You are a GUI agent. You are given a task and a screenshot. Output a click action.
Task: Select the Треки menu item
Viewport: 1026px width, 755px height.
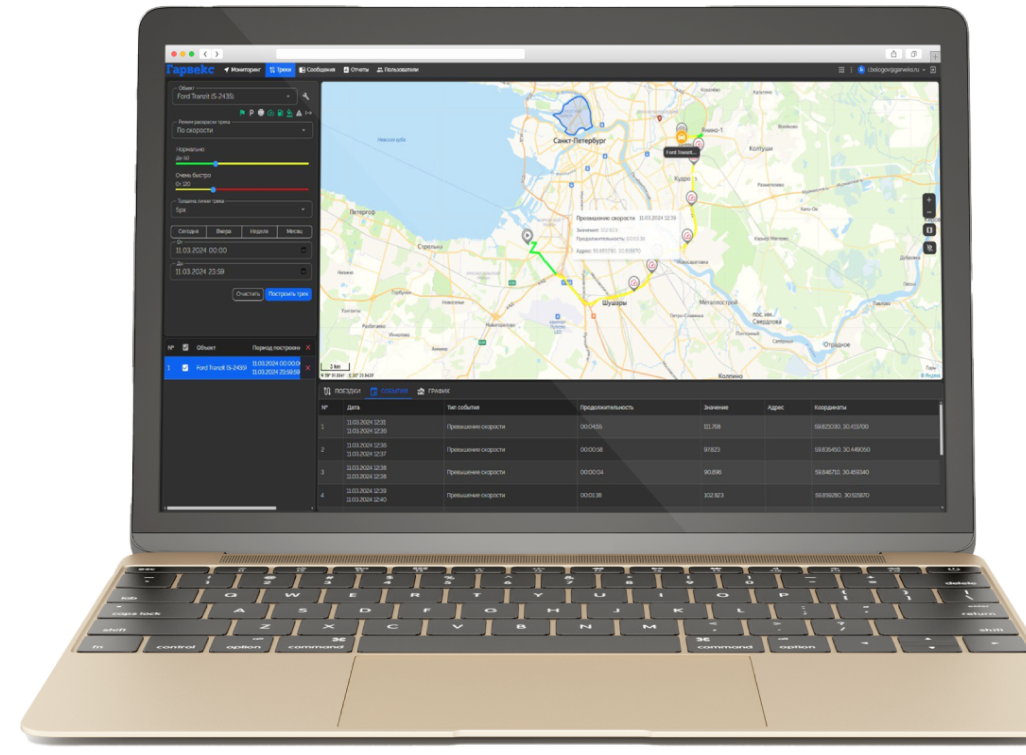tap(281, 69)
